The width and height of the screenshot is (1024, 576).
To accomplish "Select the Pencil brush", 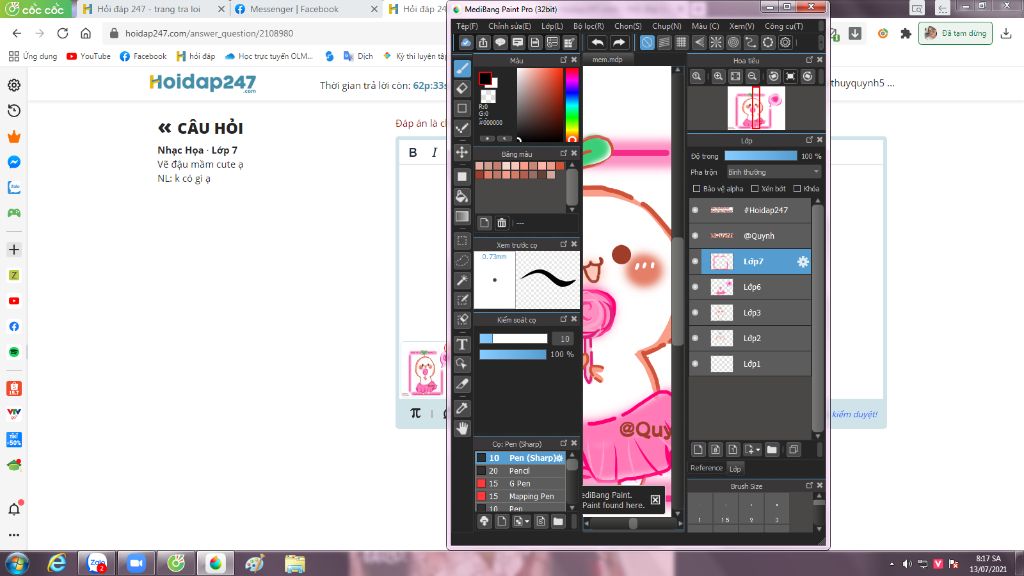I will coord(520,471).
